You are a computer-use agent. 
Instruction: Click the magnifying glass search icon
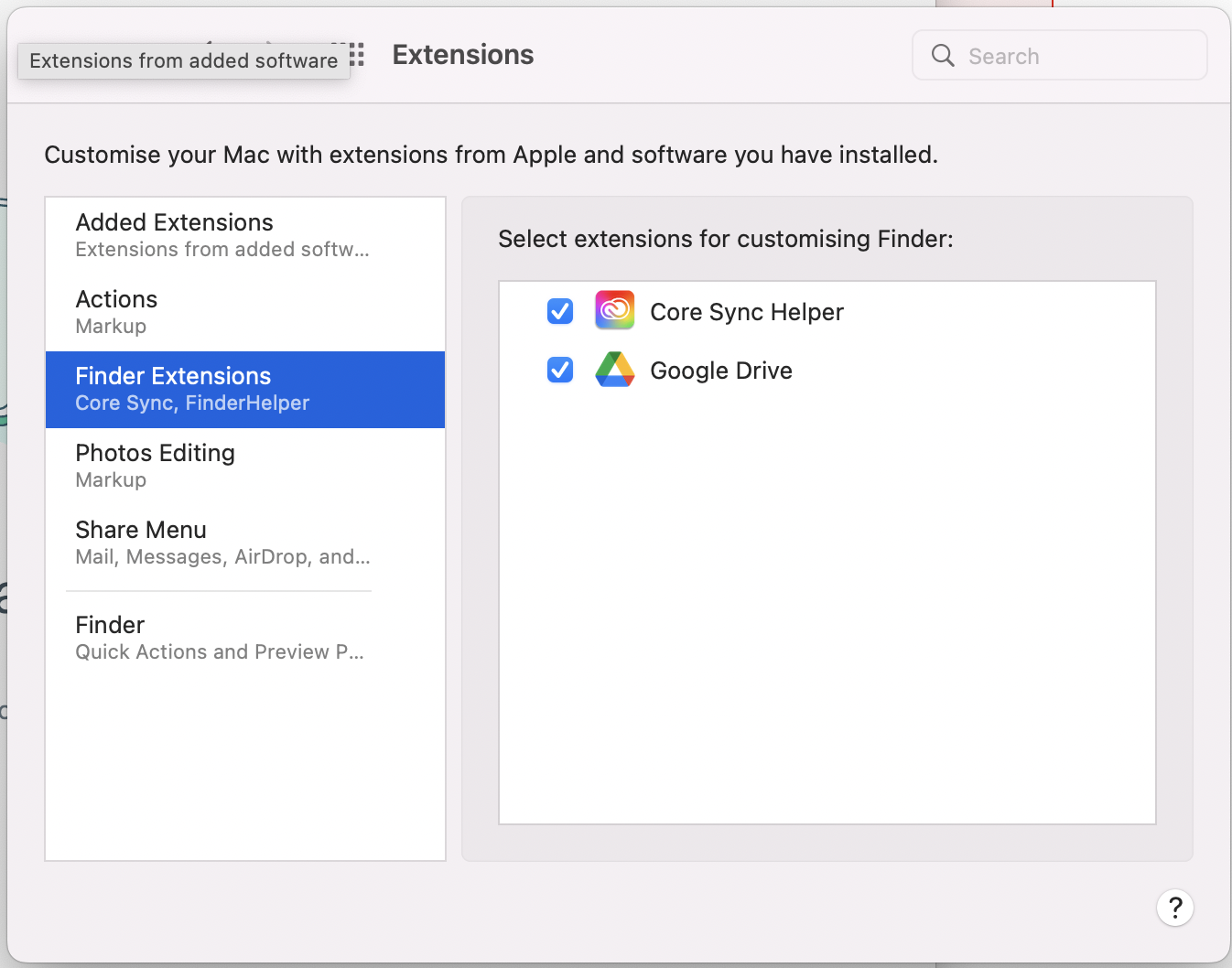942,56
